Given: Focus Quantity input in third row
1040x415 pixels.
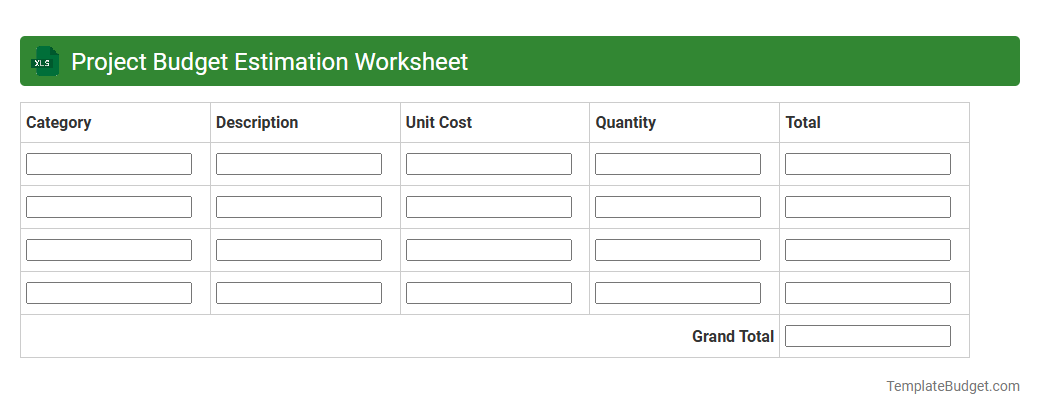Looking at the screenshot, I should 678,250.
